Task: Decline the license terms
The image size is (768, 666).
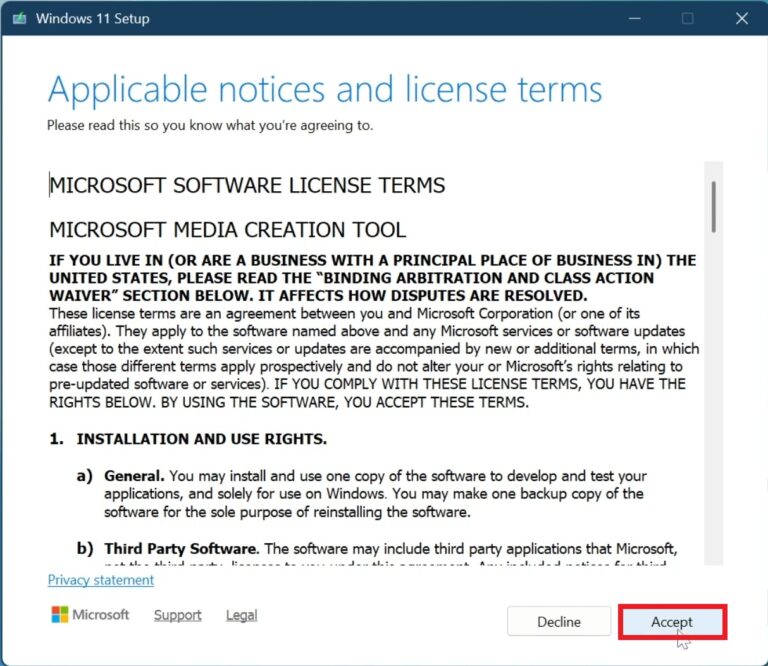Action: (558, 622)
